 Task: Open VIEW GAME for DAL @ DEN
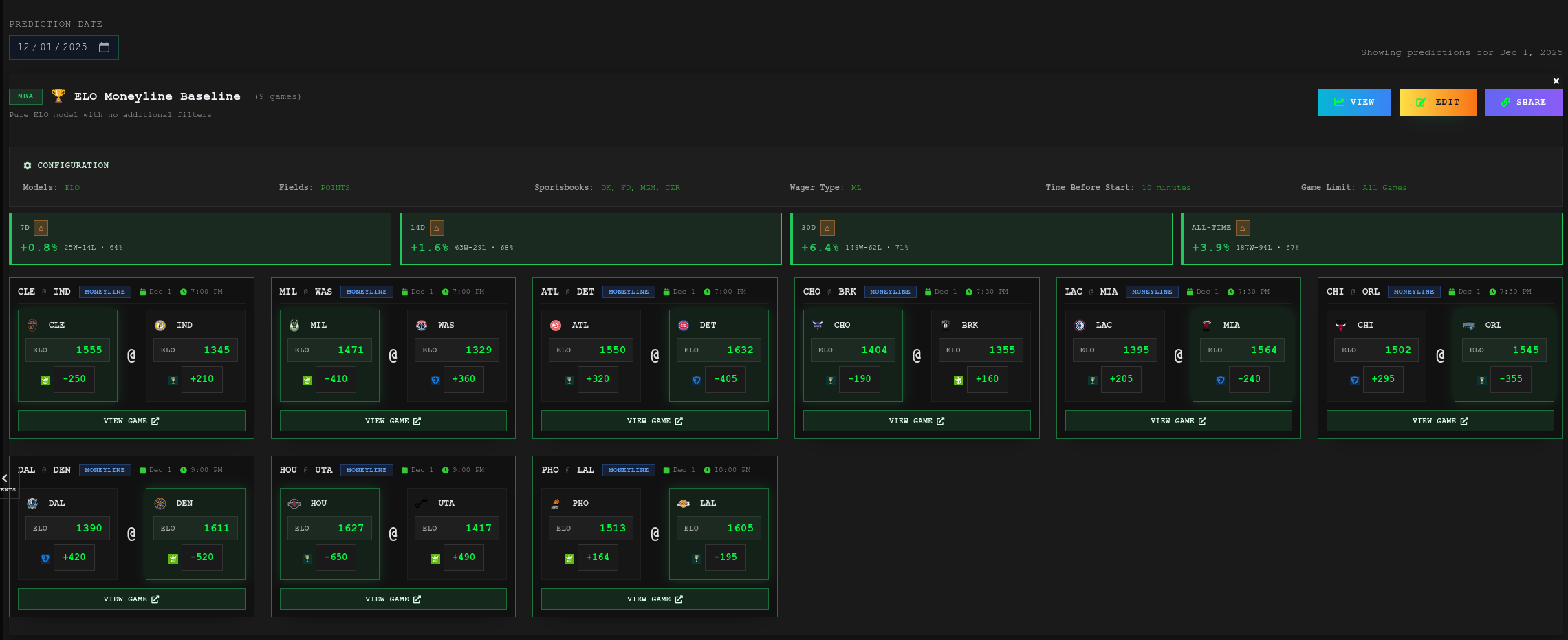point(131,599)
